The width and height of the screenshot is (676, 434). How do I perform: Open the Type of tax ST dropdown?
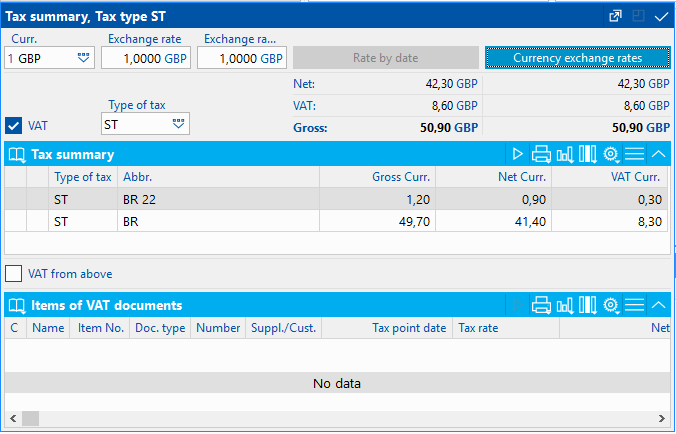(x=178, y=125)
